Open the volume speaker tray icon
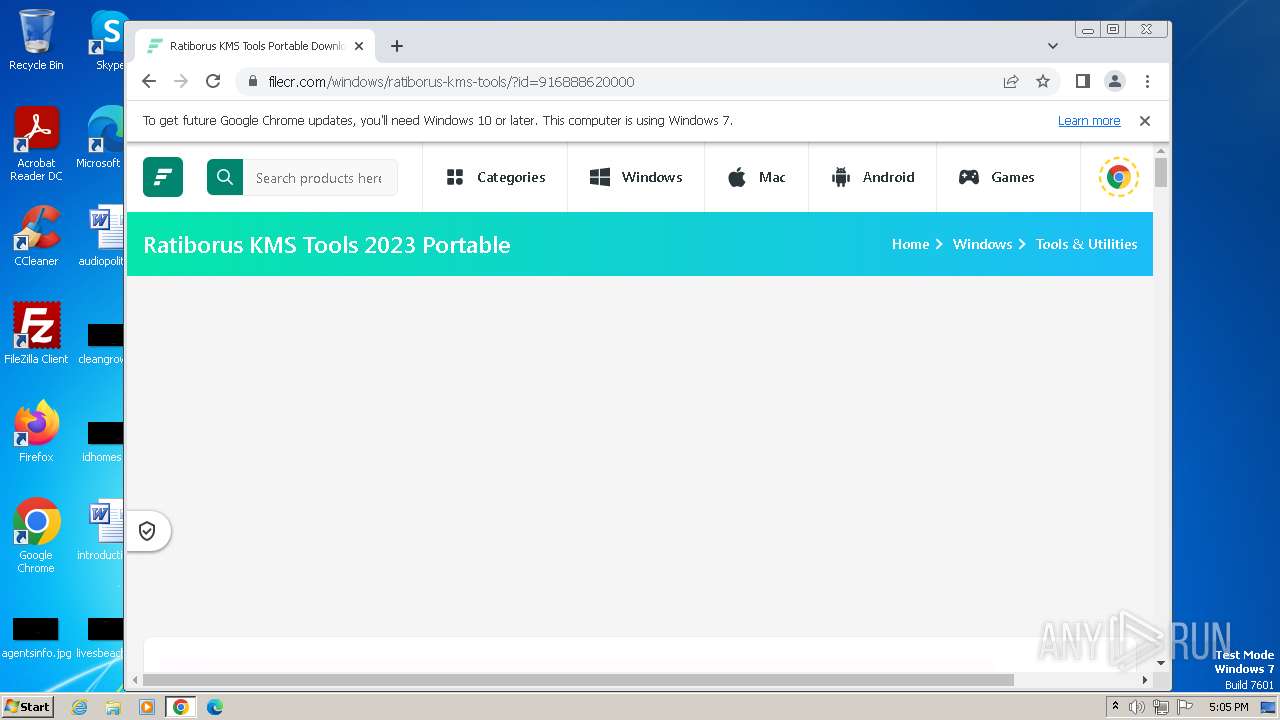This screenshot has height=720, width=1280. pyautogui.click(x=1137, y=707)
